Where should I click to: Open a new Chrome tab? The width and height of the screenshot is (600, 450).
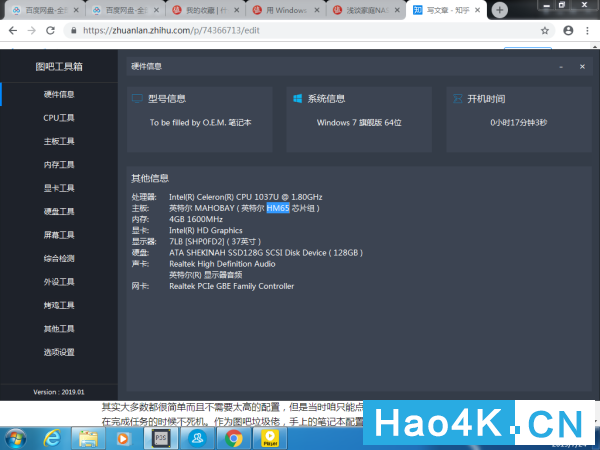click(499, 10)
